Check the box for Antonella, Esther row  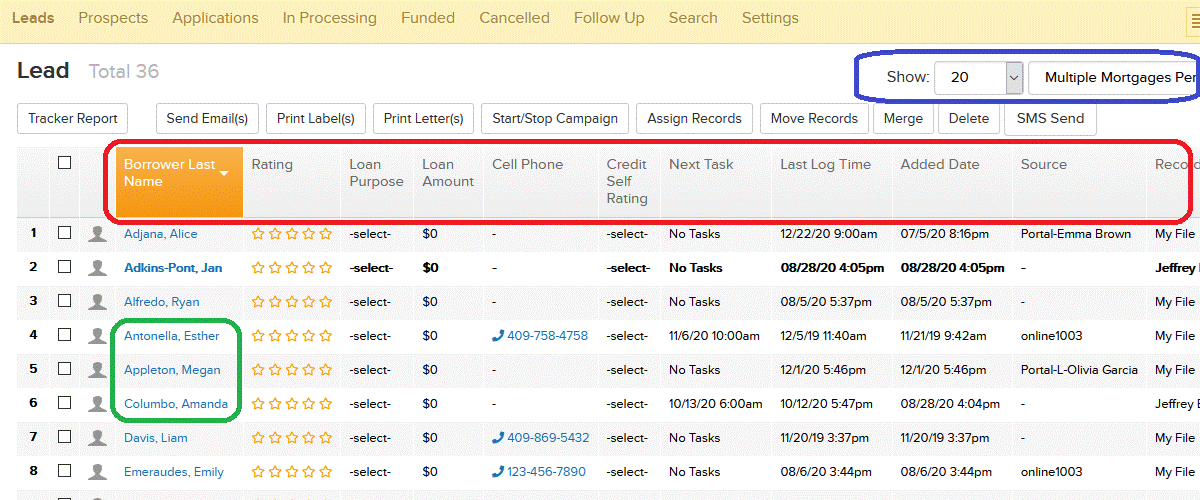point(65,335)
